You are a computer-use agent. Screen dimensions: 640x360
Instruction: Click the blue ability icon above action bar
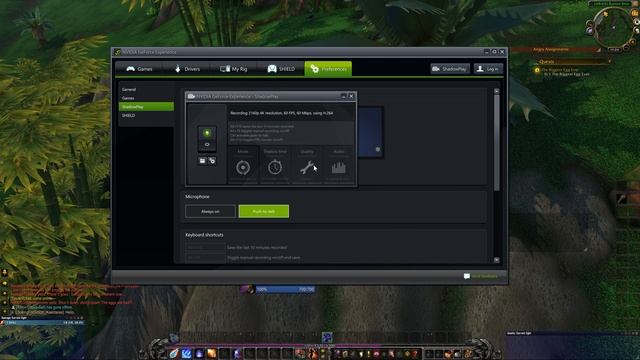327,337
